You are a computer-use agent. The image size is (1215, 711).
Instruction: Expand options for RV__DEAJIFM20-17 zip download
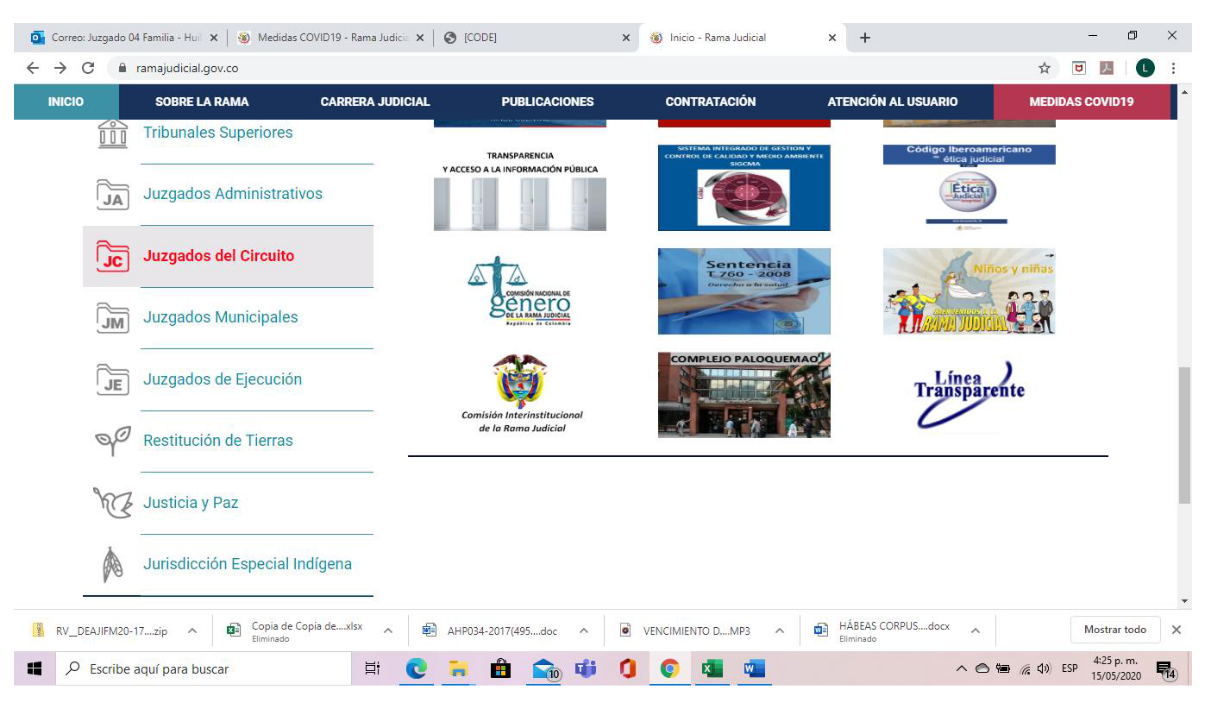(192, 631)
